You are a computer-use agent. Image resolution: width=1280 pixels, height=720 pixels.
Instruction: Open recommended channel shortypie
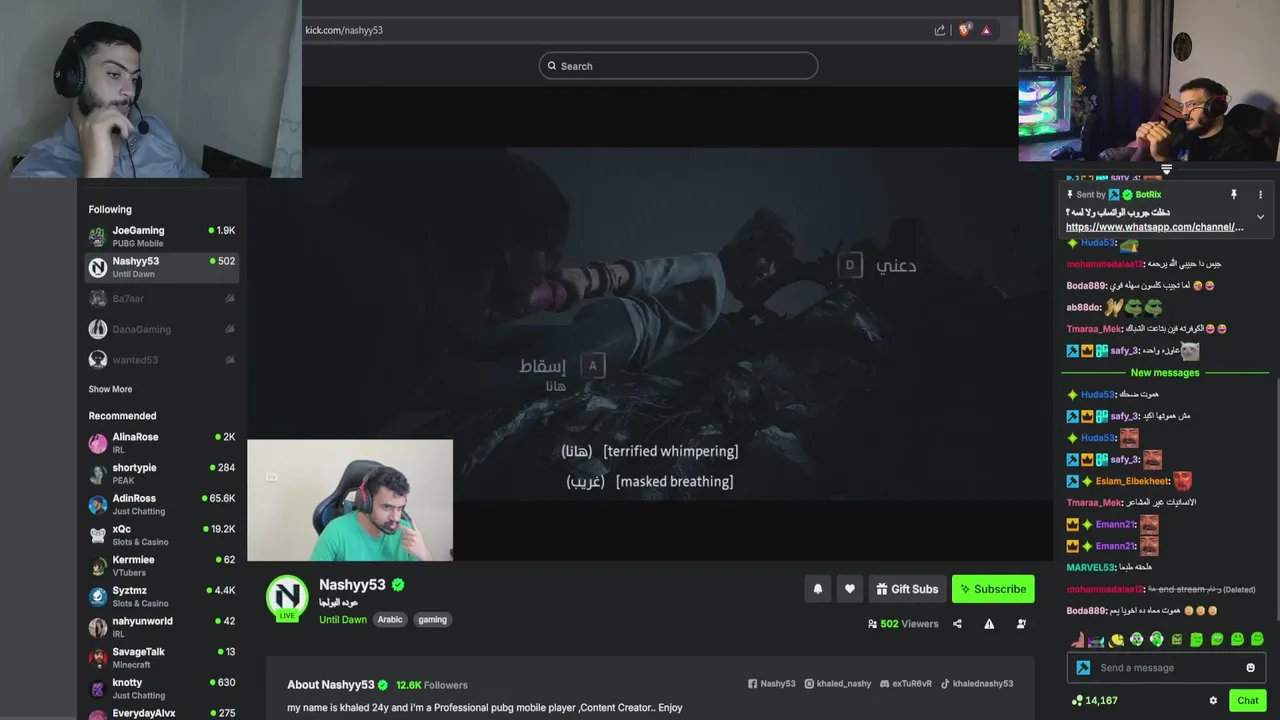[162, 473]
